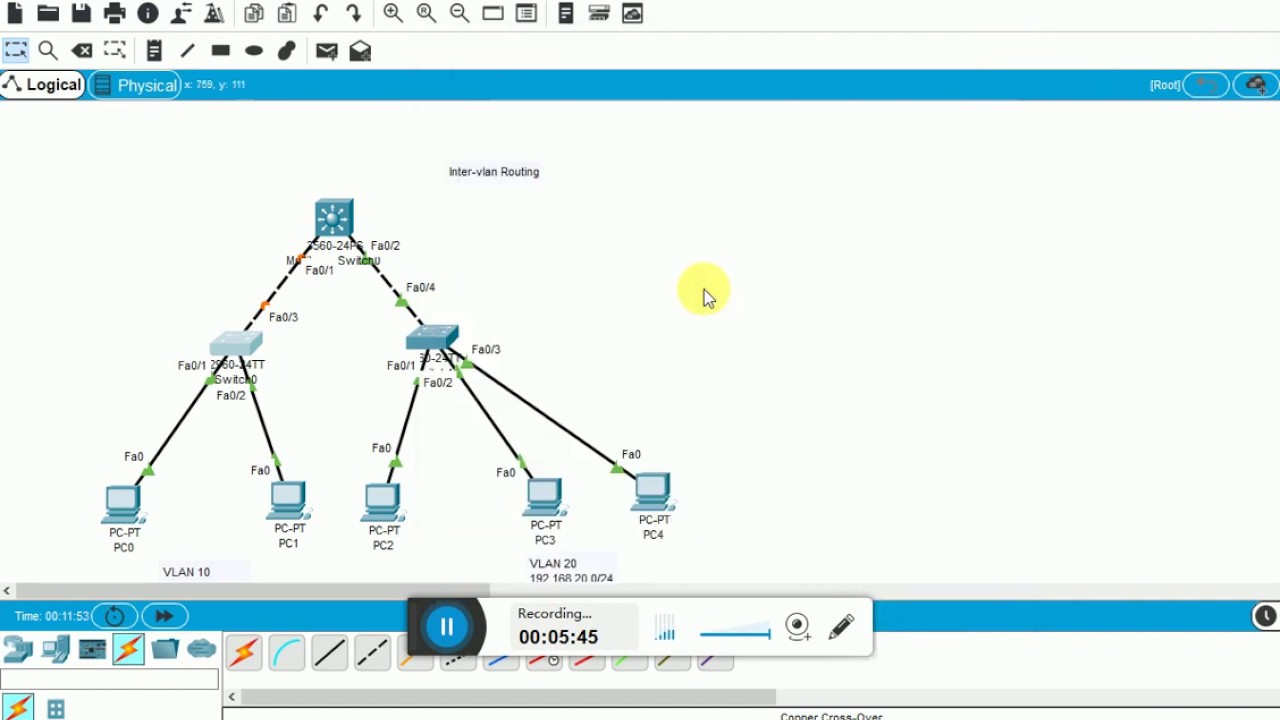Activate the Delete tool
Image resolution: width=1280 pixels, height=720 pixels.
(x=82, y=50)
